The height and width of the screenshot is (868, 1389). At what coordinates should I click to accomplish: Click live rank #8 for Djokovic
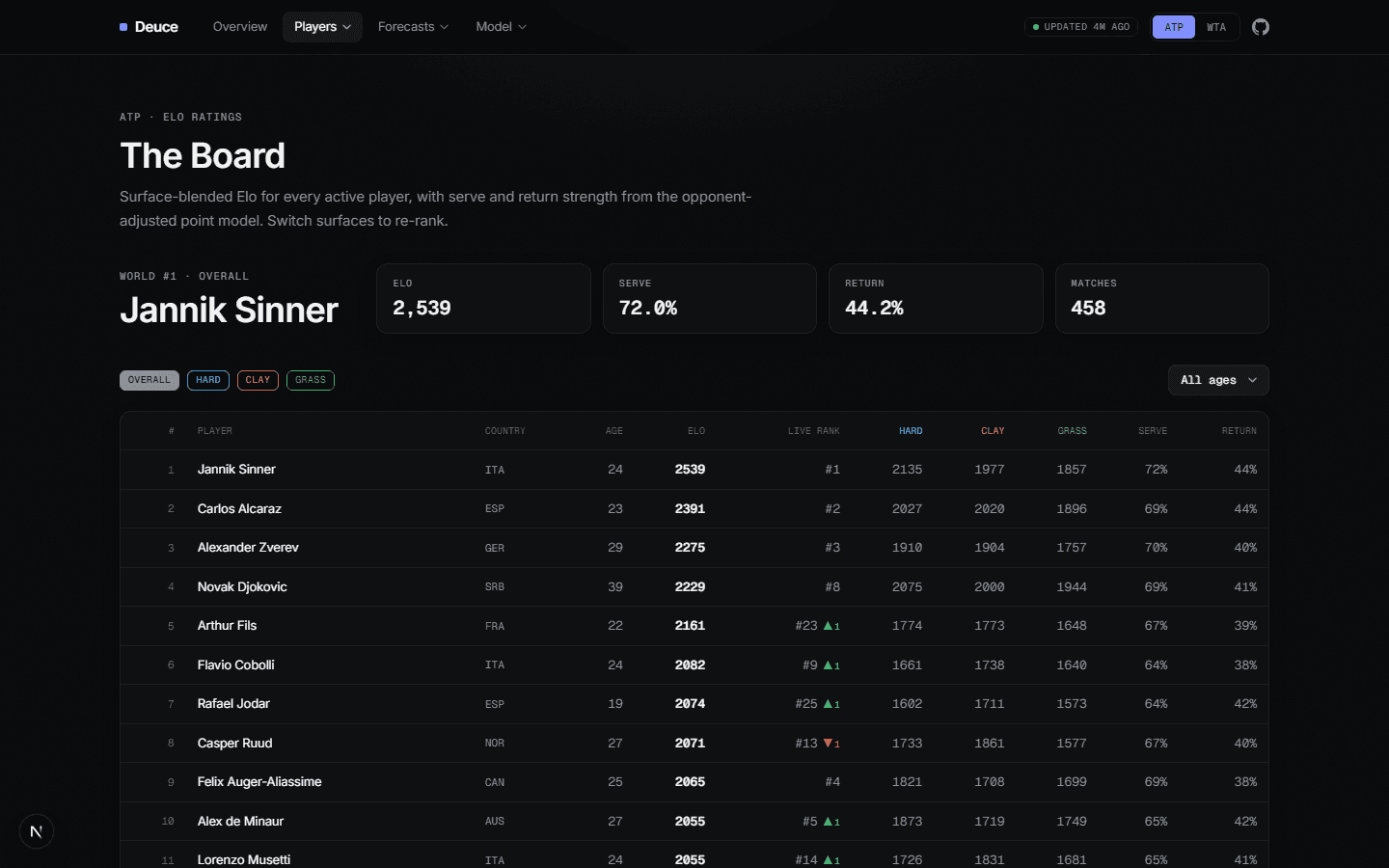(x=832, y=586)
